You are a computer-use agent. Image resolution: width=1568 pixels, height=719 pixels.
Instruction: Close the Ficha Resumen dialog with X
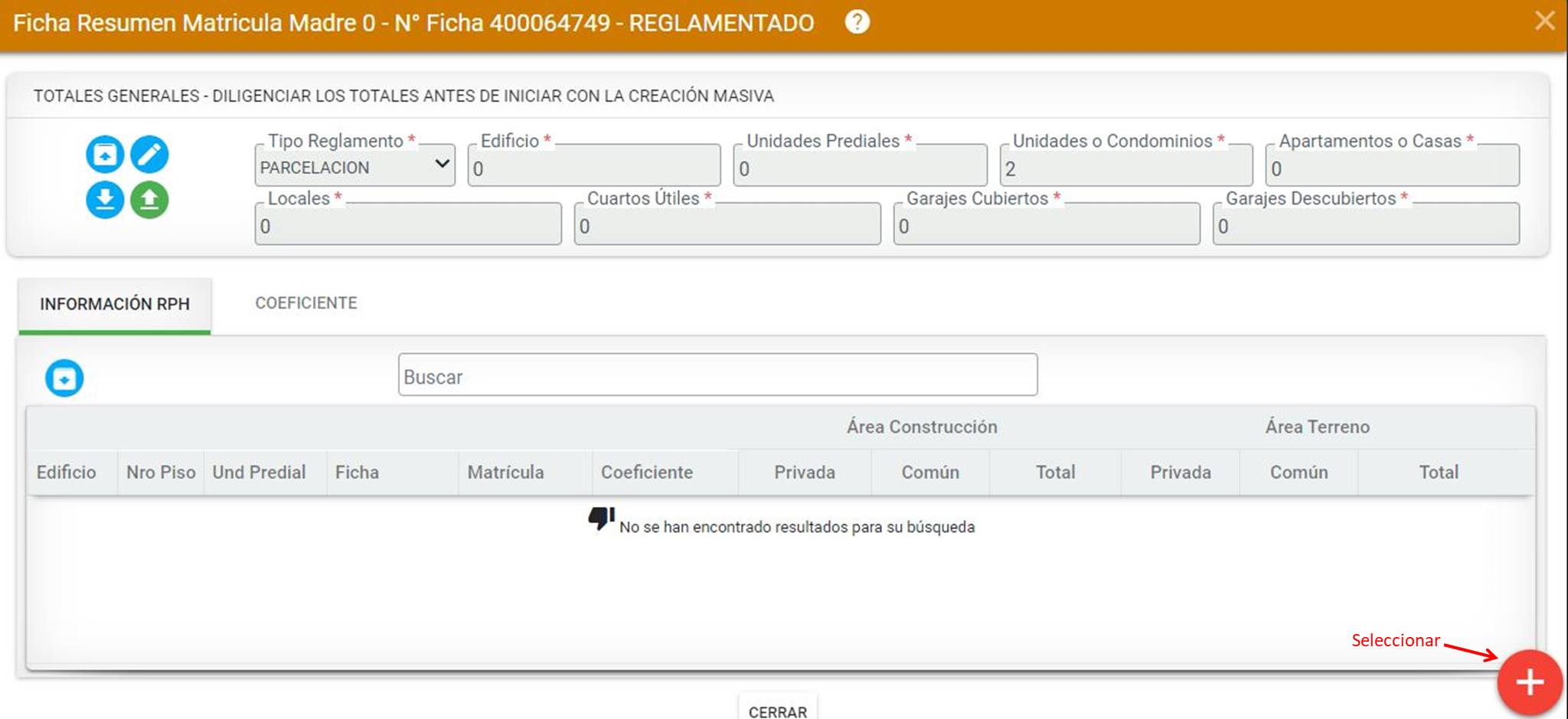[x=1545, y=21]
